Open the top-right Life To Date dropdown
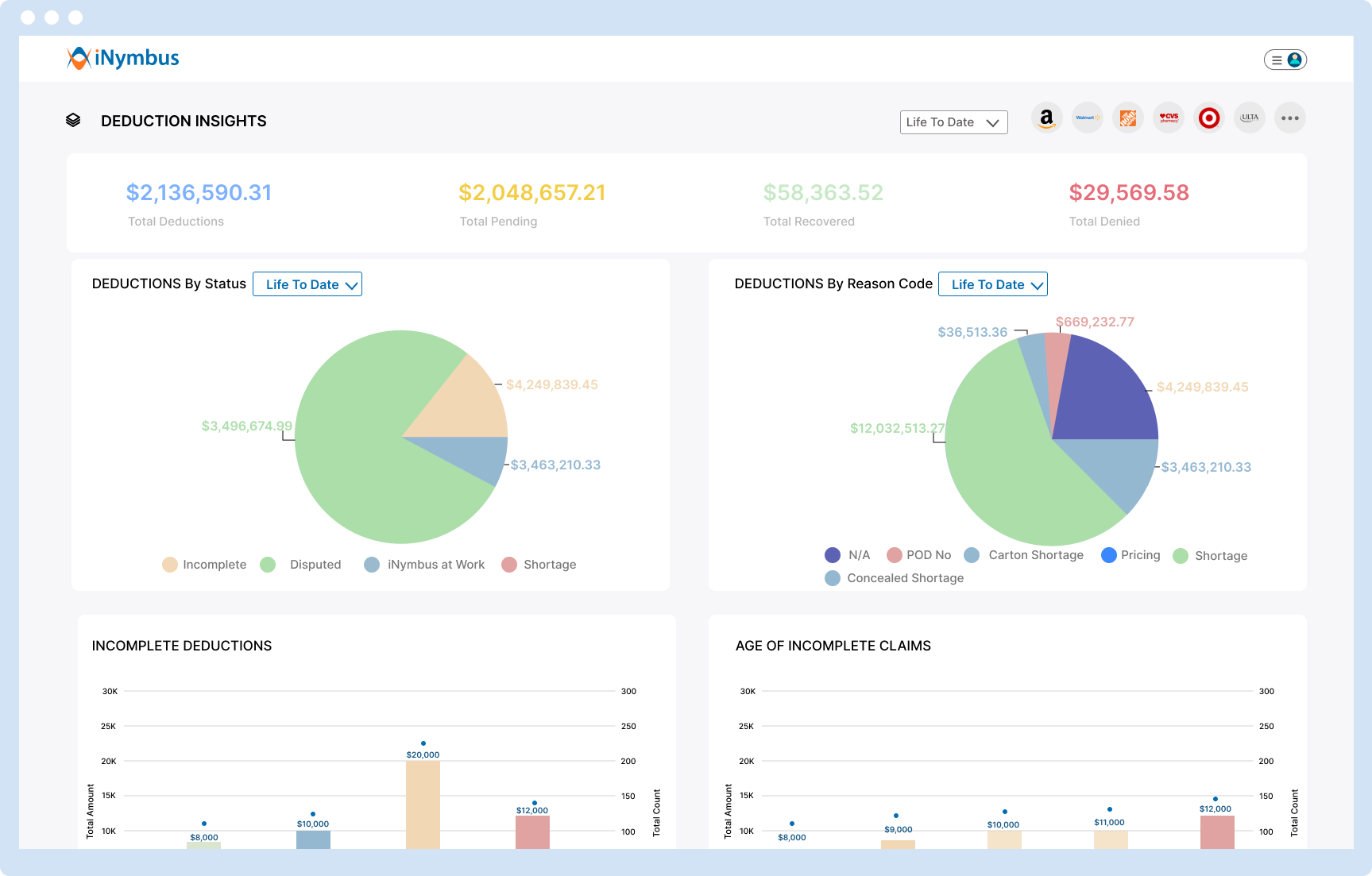Image resolution: width=1372 pixels, height=876 pixels. click(x=953, y=122)
